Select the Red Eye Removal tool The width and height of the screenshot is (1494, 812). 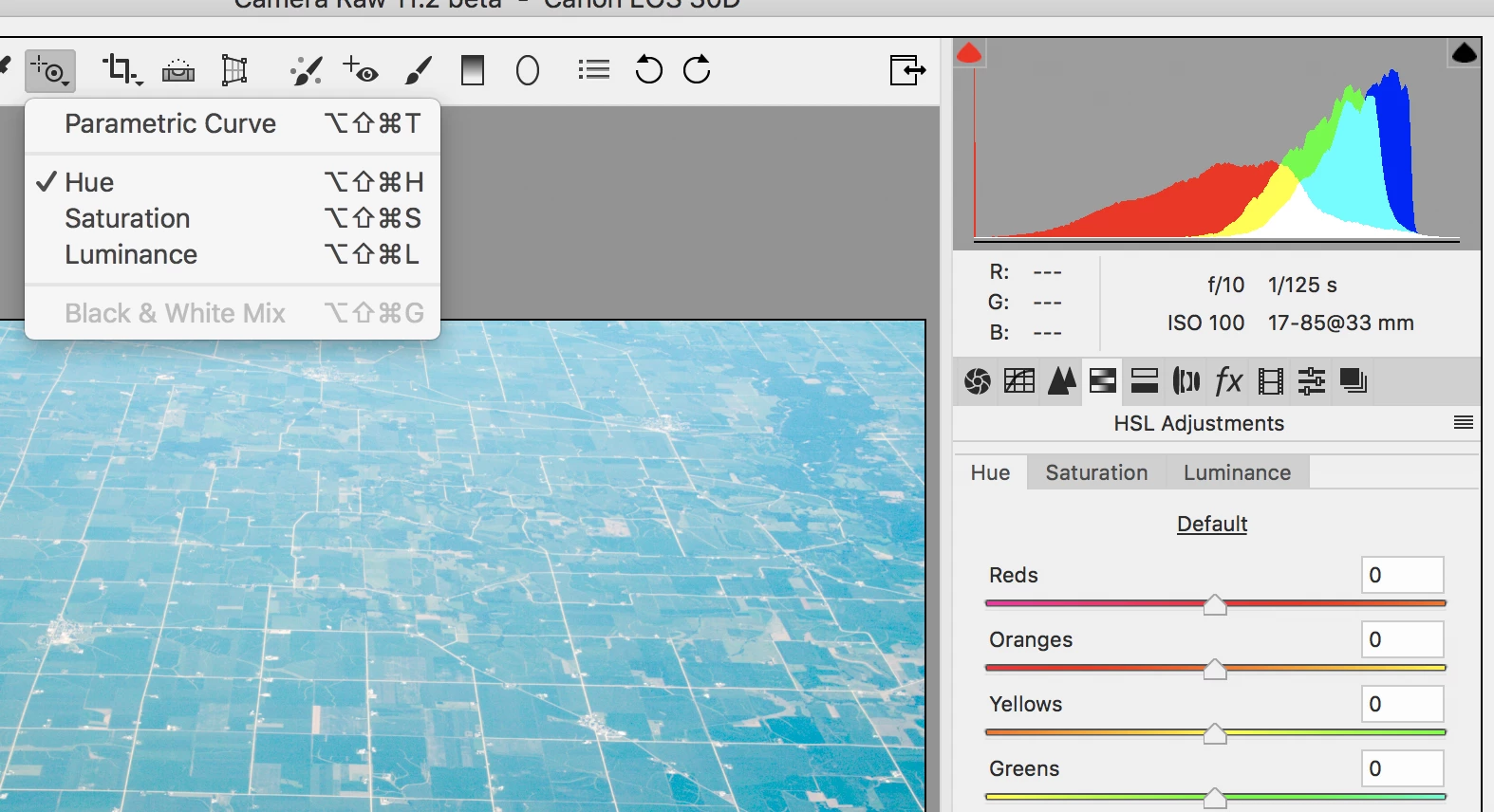coord(361,70)
